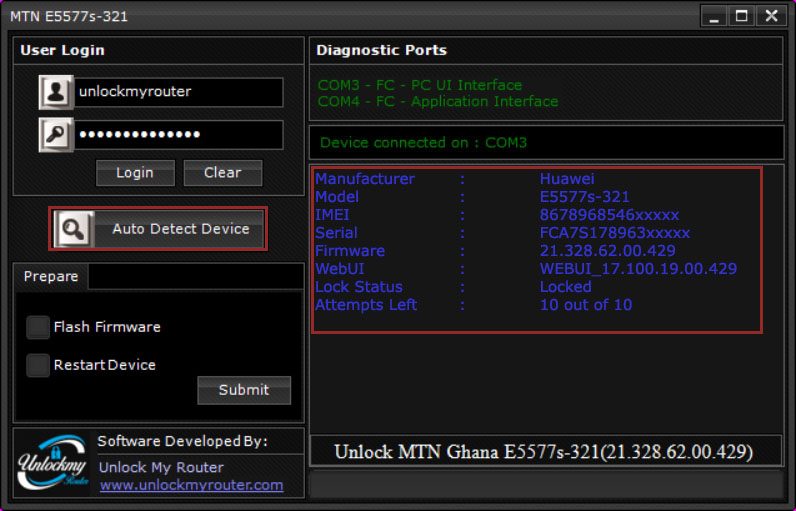Click the model value E5577s-321
Screen dimensions: 796x511
tap(584, 197)
